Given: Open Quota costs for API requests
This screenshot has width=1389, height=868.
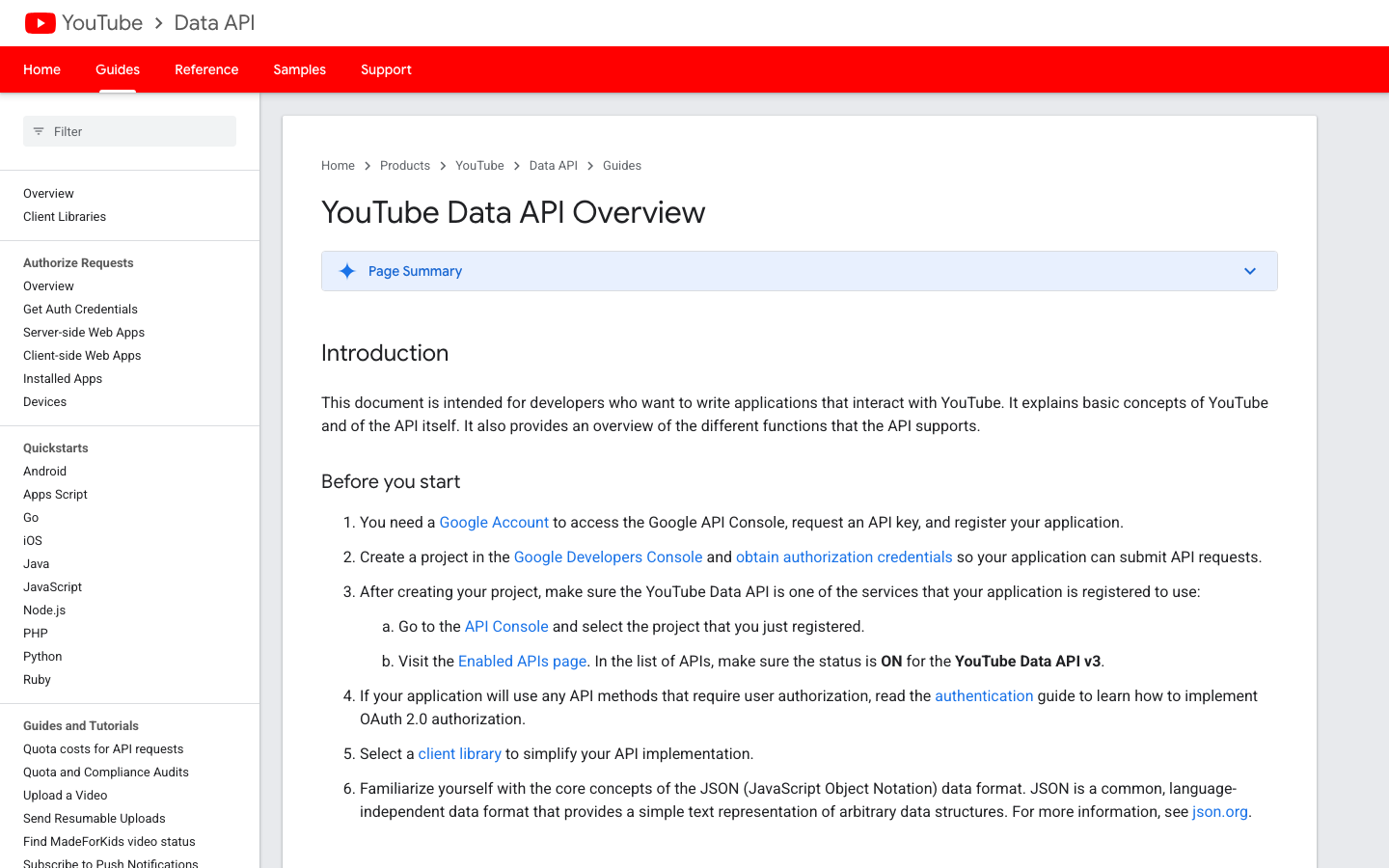Looking at the screenshot, I should tap(103, 749).
